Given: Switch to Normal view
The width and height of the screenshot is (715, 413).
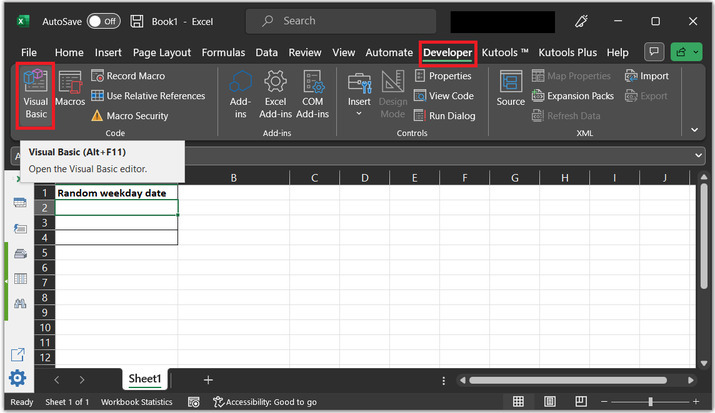Looking at the screenshot, I should click(x=518, y=402).
